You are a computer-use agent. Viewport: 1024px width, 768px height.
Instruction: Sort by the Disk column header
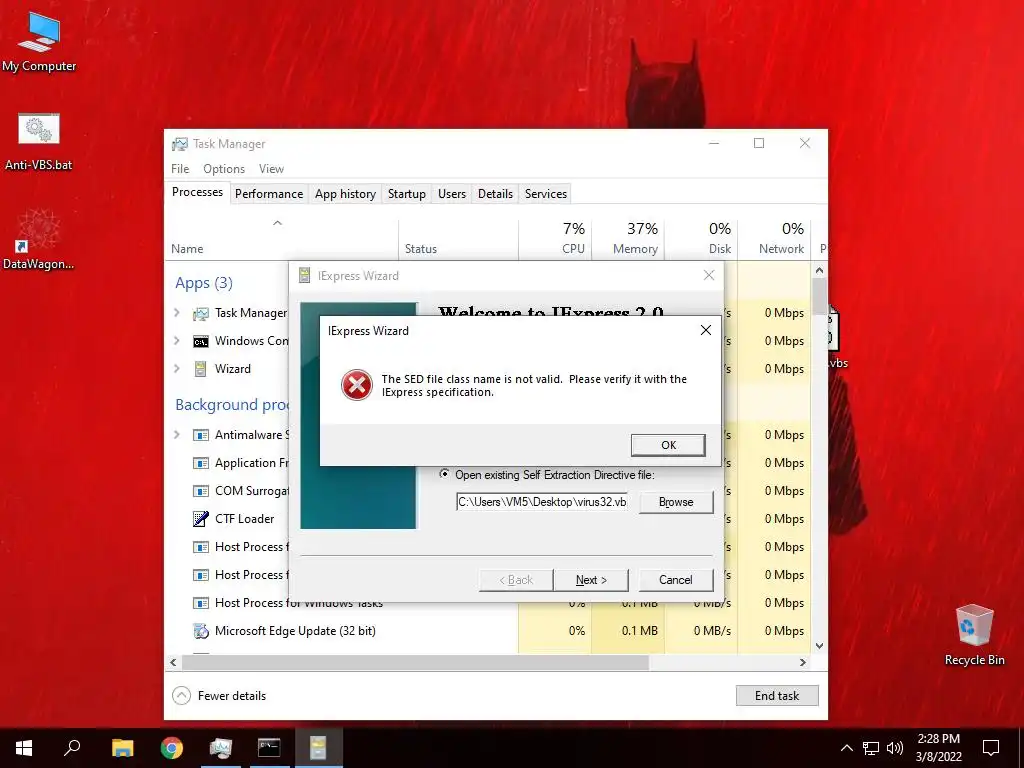[x=701, y=239]
